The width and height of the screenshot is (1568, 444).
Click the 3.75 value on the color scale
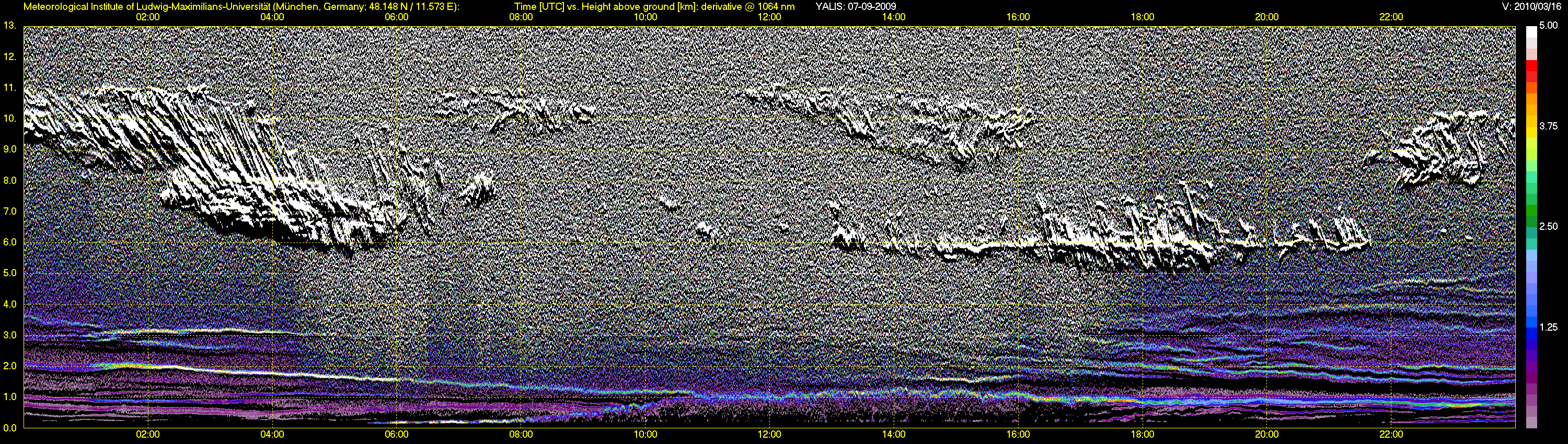click(1549, 126)
